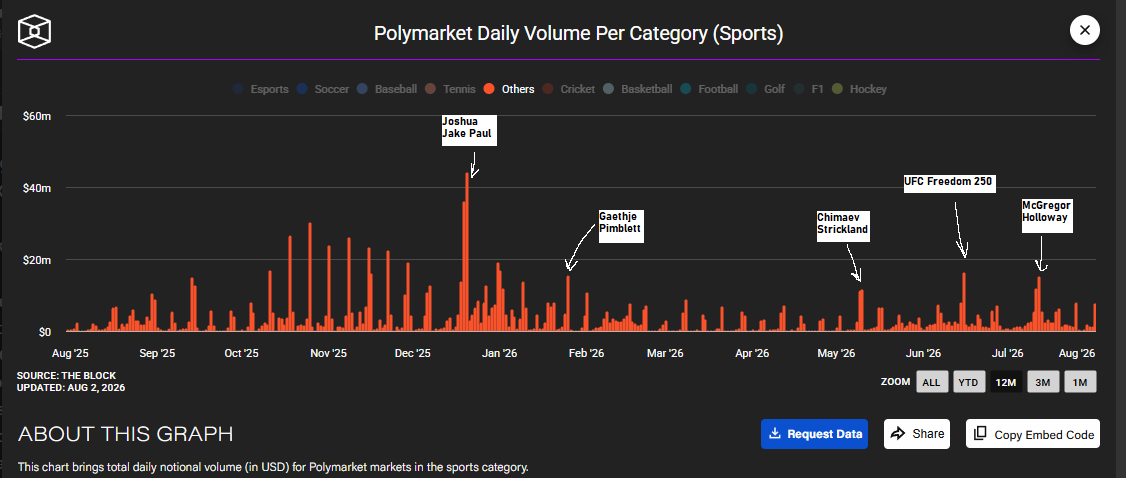The image size is (1126, 478).
Task: Toggle F1 series in legend
Action: tap(809, 89)
